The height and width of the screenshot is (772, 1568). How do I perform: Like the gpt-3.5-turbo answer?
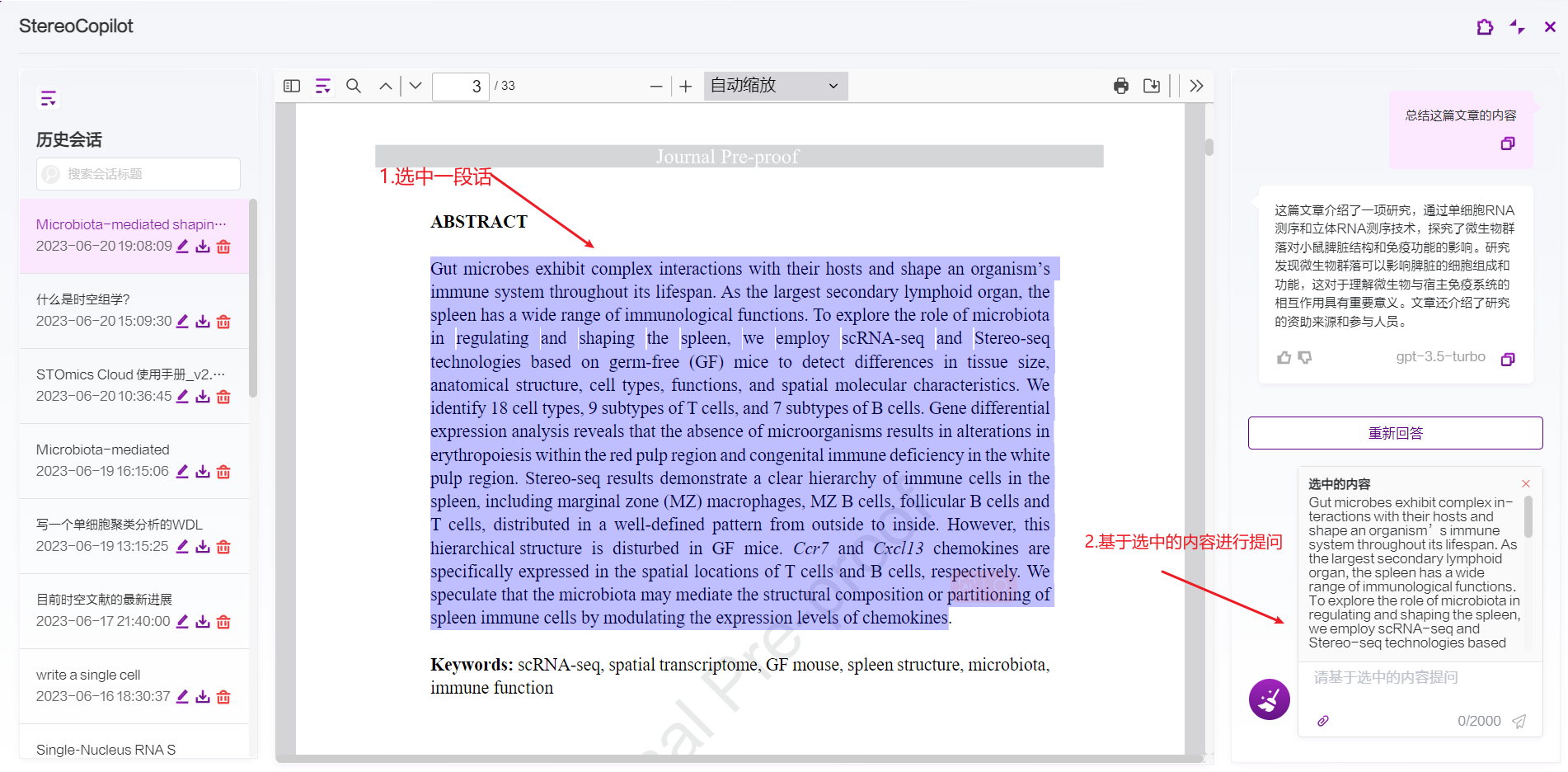1284,358
